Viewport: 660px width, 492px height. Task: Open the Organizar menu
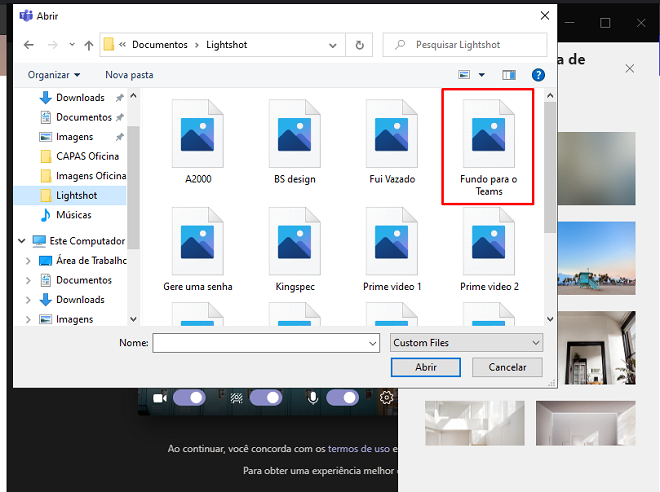(54, 75)
